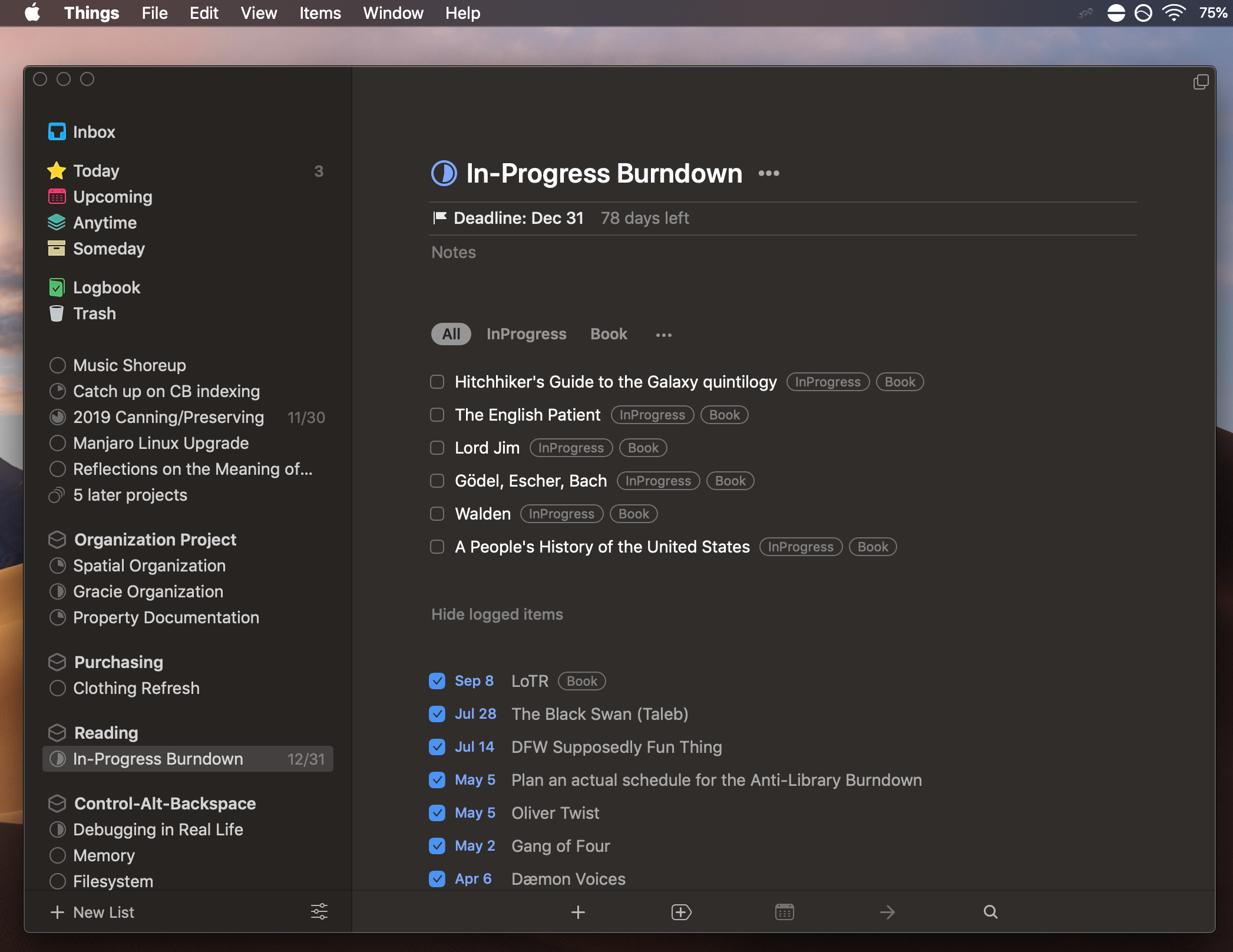Open the Edit menu
The image size is (1233, 952).
pos(204,13)
